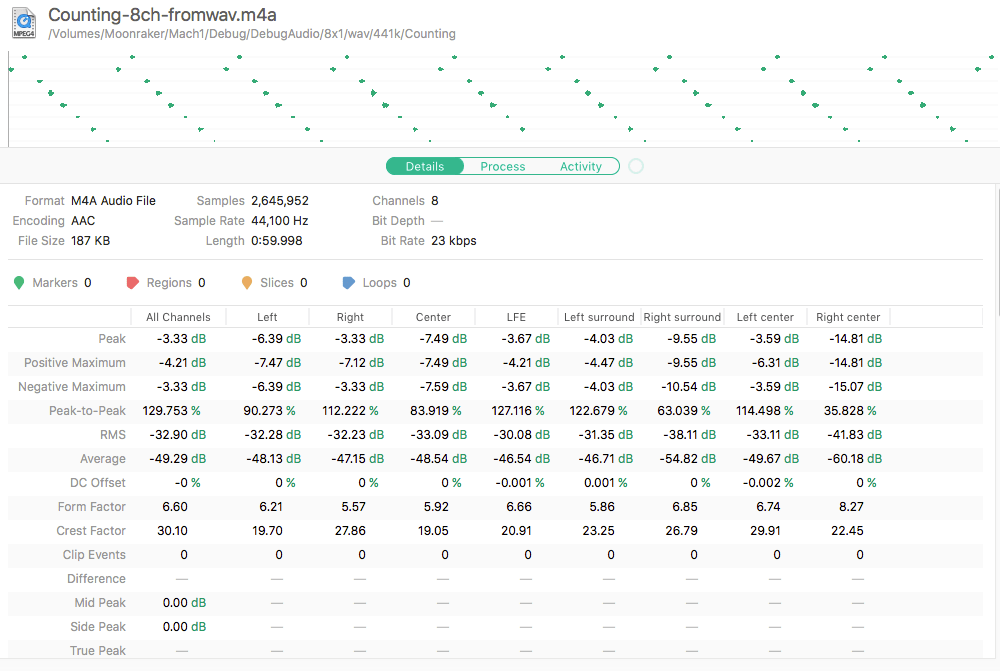The width and height of the screenshot is (1000, 671).
Task: Click the Difference row label
Action: pyautogui.click(x=96, y=579)
